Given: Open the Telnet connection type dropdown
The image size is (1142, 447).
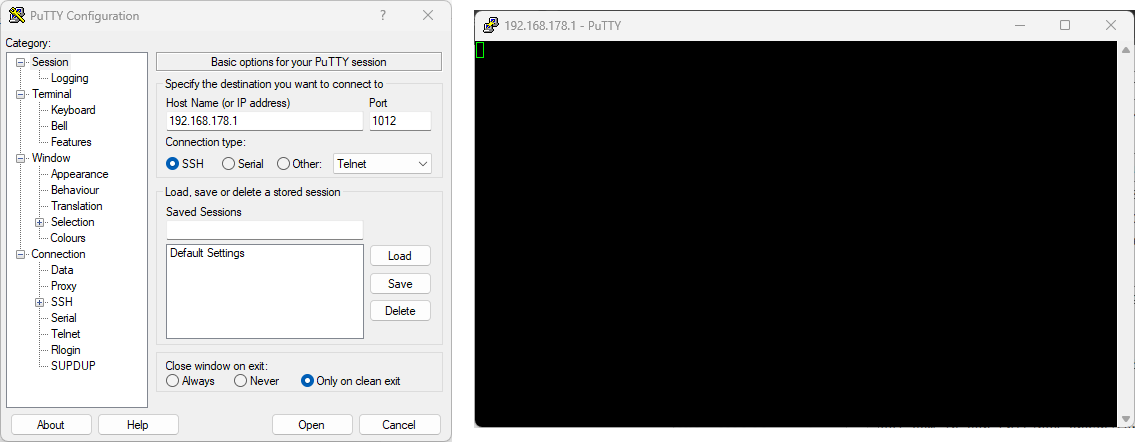Looking at the screenshot, I should [x=382, y=164].
